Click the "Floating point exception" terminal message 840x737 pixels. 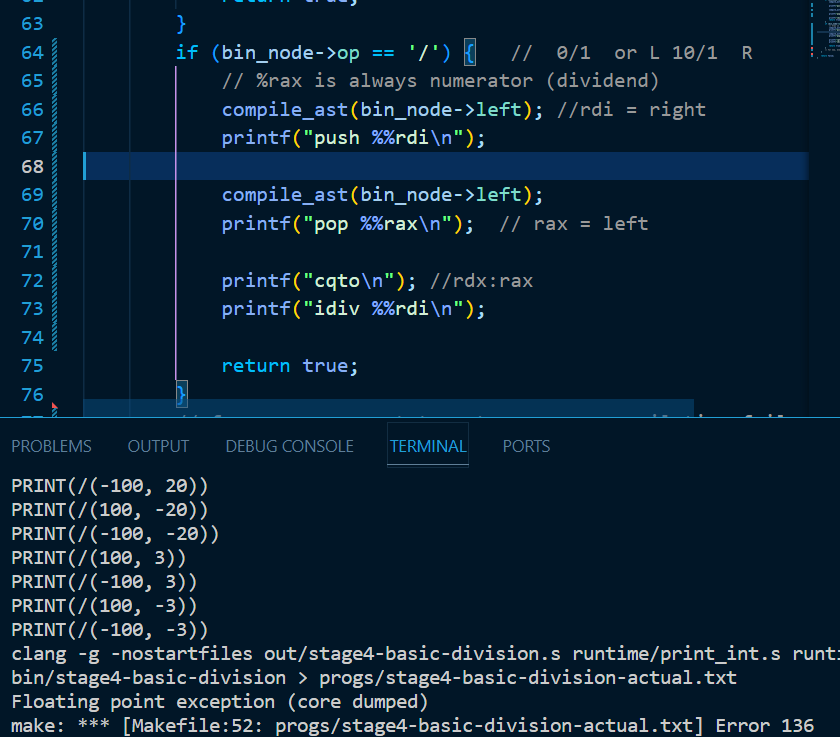coord(142,701)
